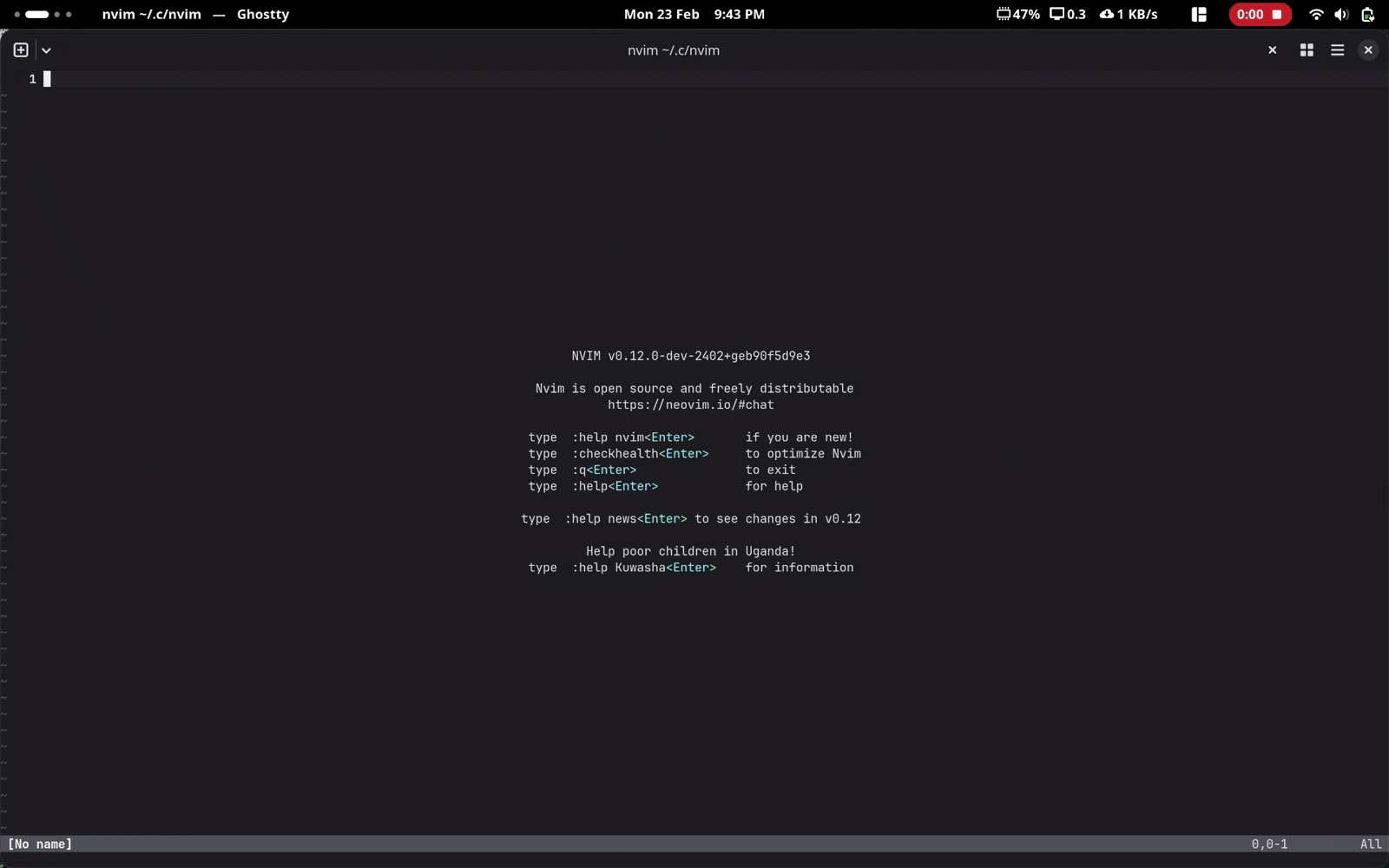Close the nvim tab
The image size is (1389, 868).
[x=1273, y=50]
